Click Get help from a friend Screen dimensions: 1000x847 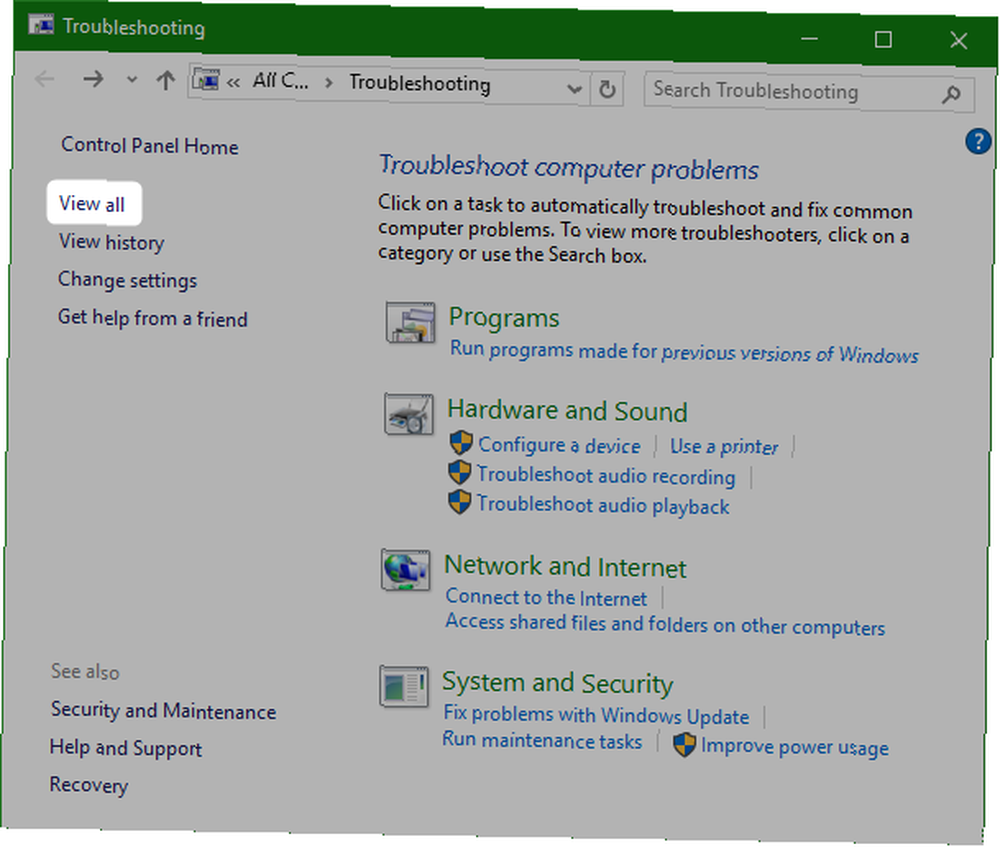152,318
